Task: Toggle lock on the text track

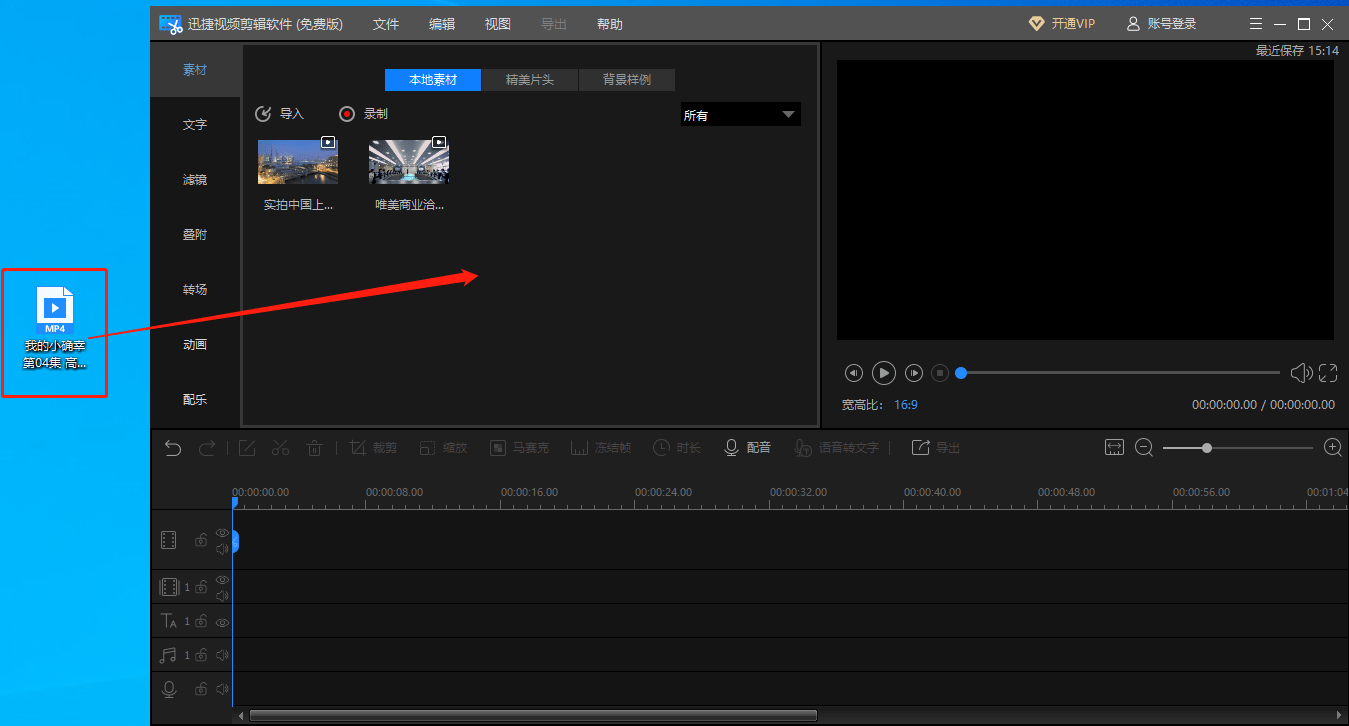Action: pos(201,622)
